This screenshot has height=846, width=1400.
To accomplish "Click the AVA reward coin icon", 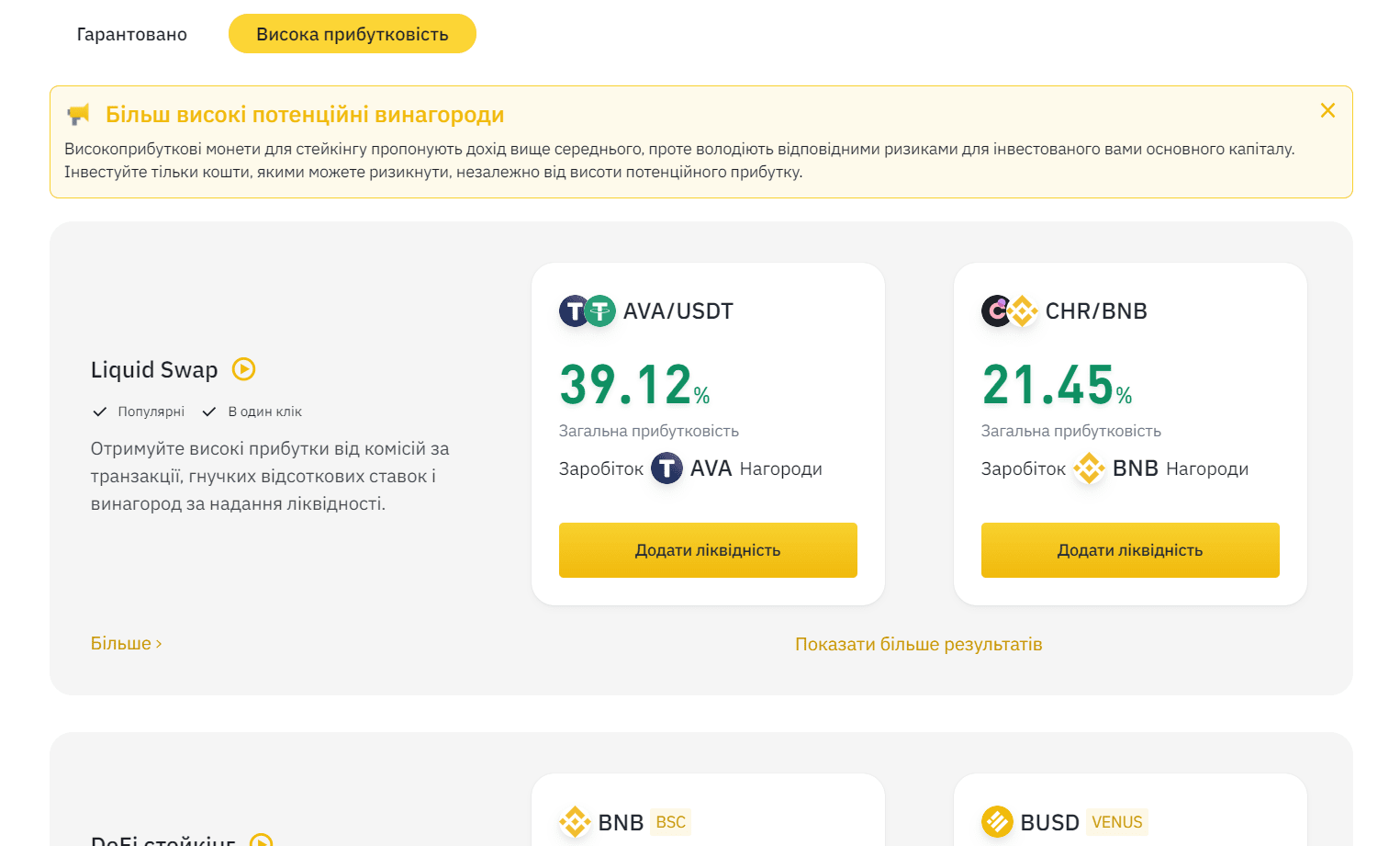I will [x=666, y=468].
